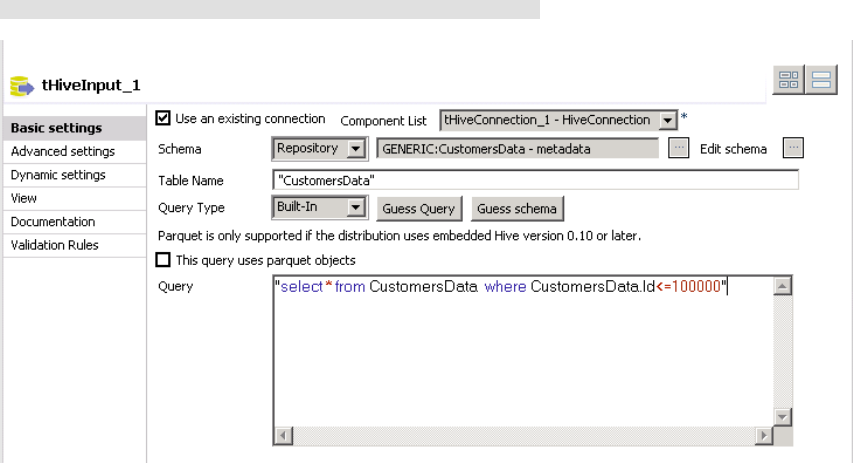The image size is (853, 463).
Task: Open the Documentation tab
Action: click(x=75, y=221)
